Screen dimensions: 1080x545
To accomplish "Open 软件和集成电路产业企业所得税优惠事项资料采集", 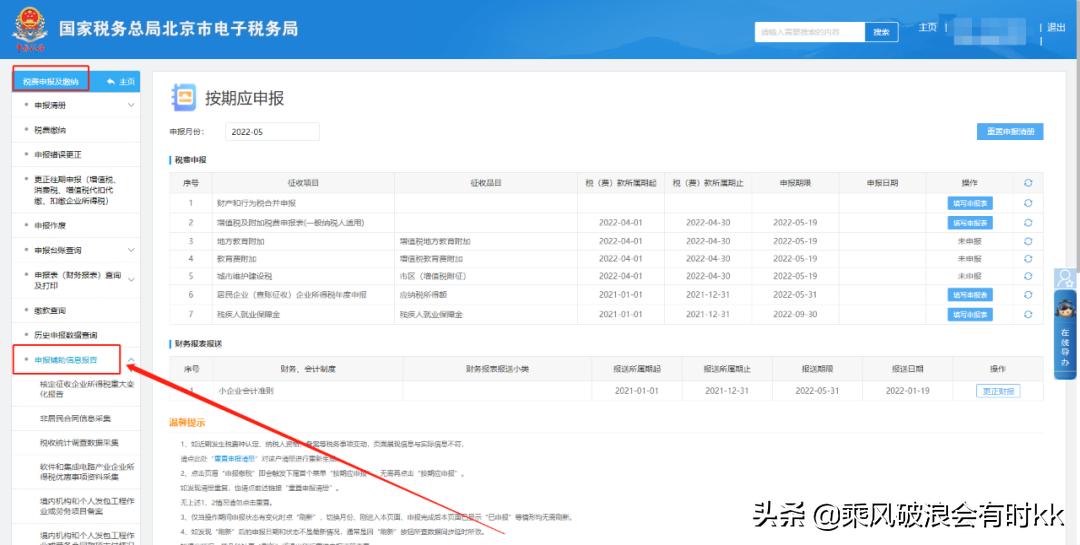I will [87, 471].
